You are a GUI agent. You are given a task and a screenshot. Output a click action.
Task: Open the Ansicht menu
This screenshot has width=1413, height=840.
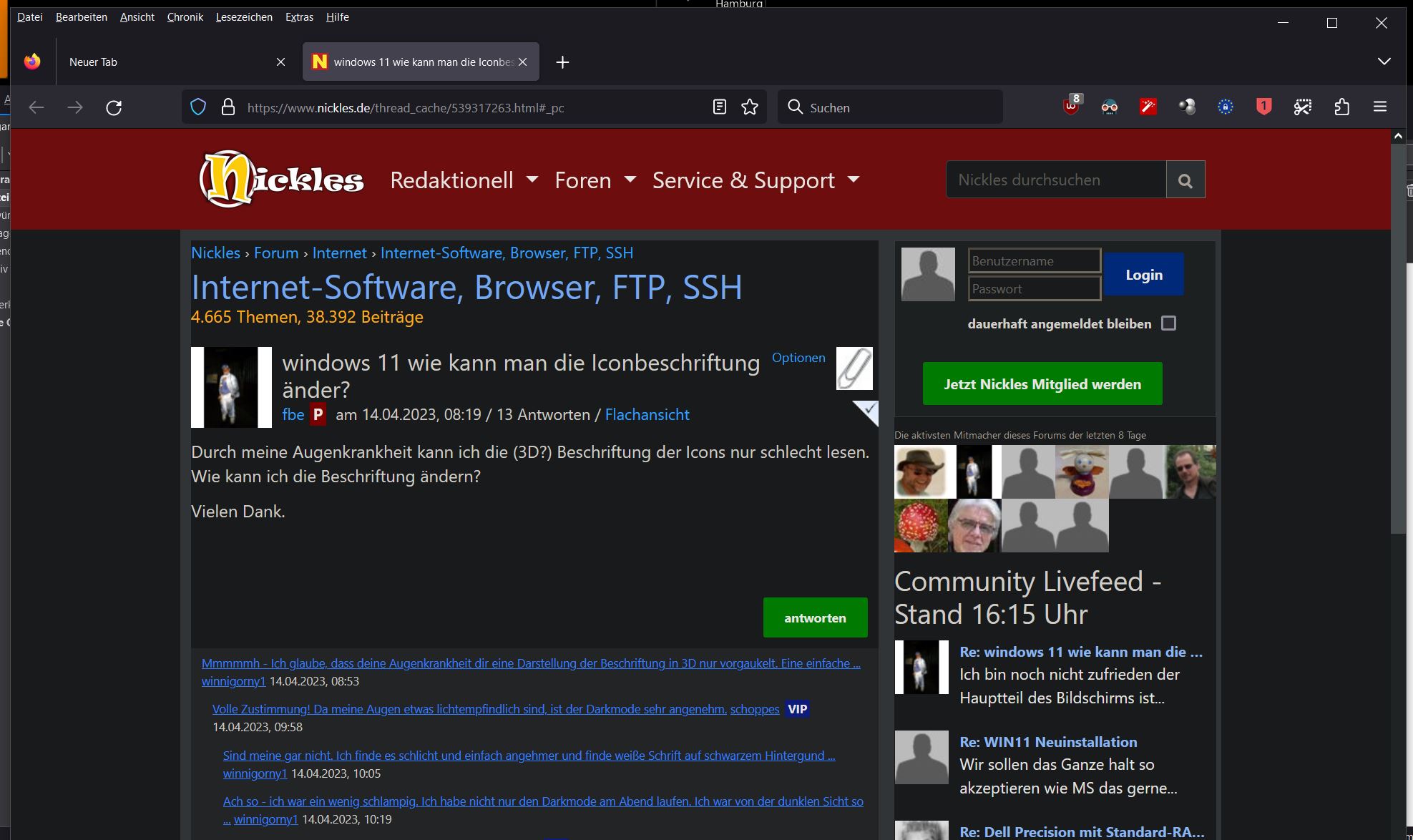click(137, 17)
